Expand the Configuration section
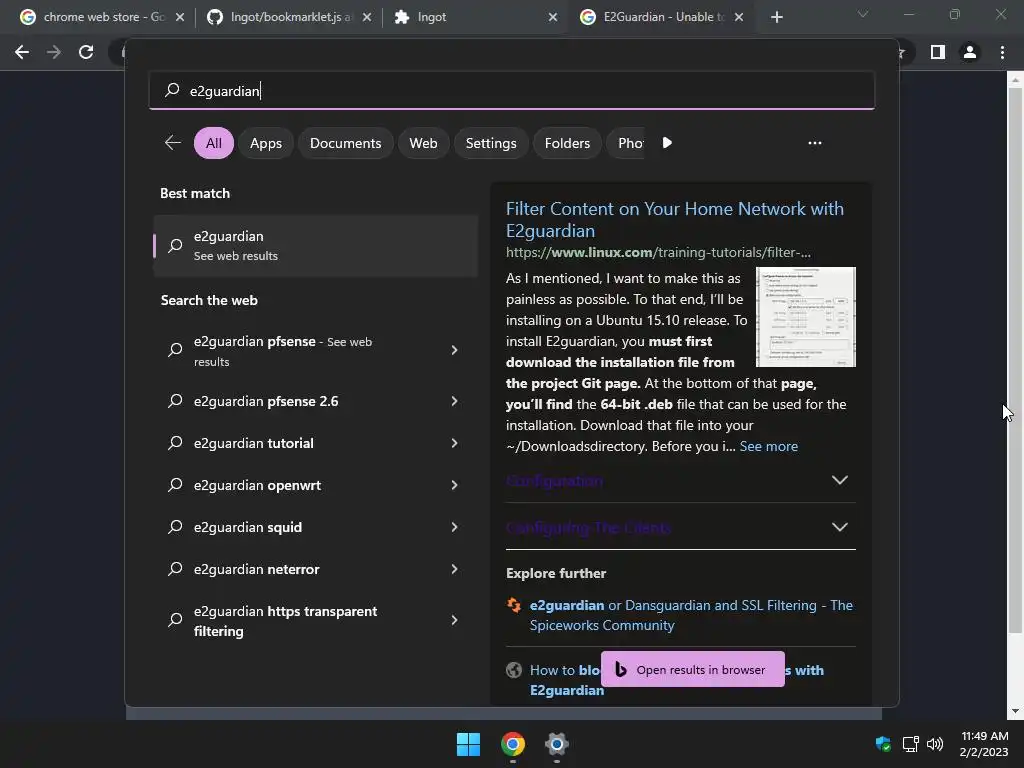Image resolution: width=1024 pixels, height=768 pixels. [x=680, y=480]
